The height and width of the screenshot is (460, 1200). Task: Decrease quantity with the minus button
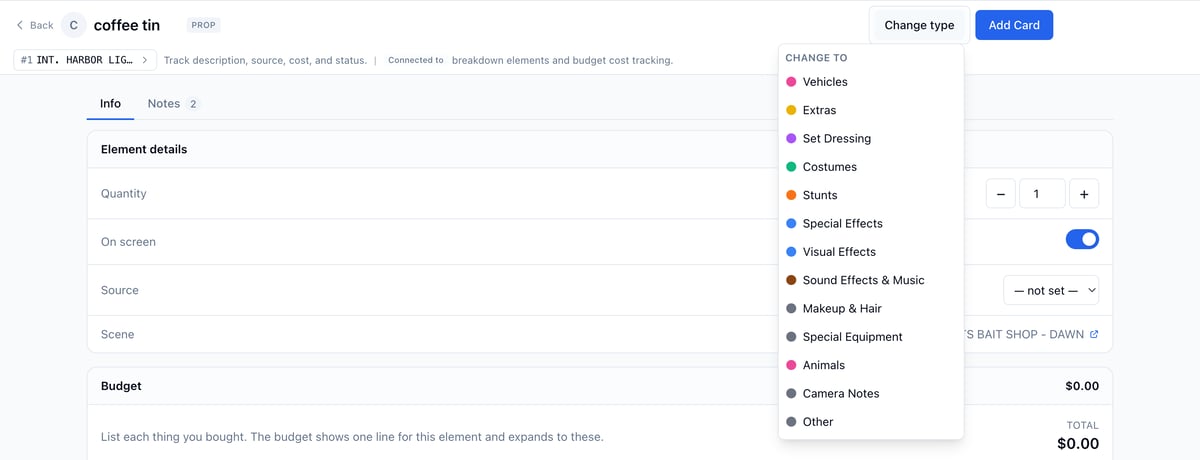[x=1001, y=194]
